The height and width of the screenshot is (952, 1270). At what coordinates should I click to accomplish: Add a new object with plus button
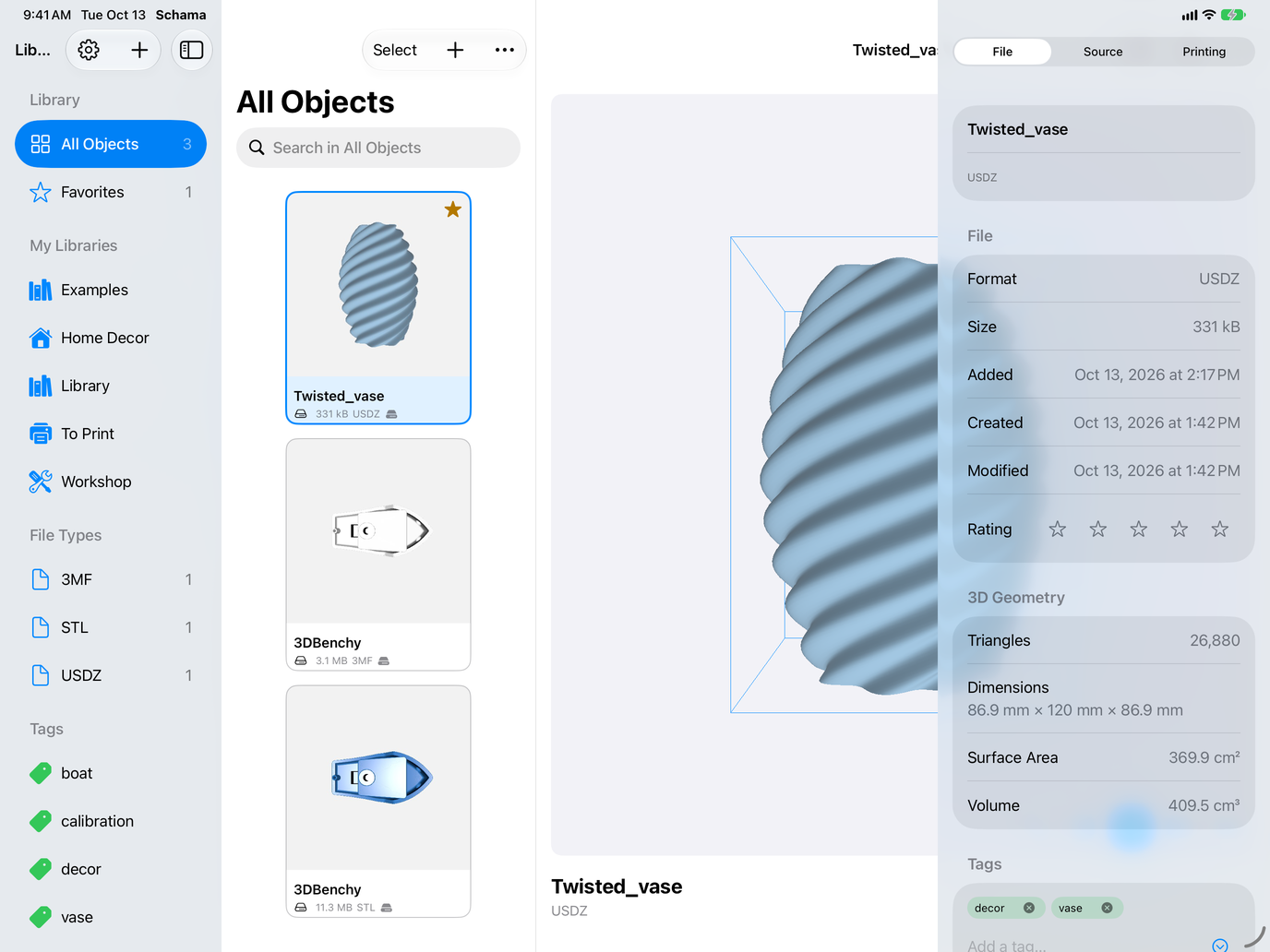click(455, 50)
